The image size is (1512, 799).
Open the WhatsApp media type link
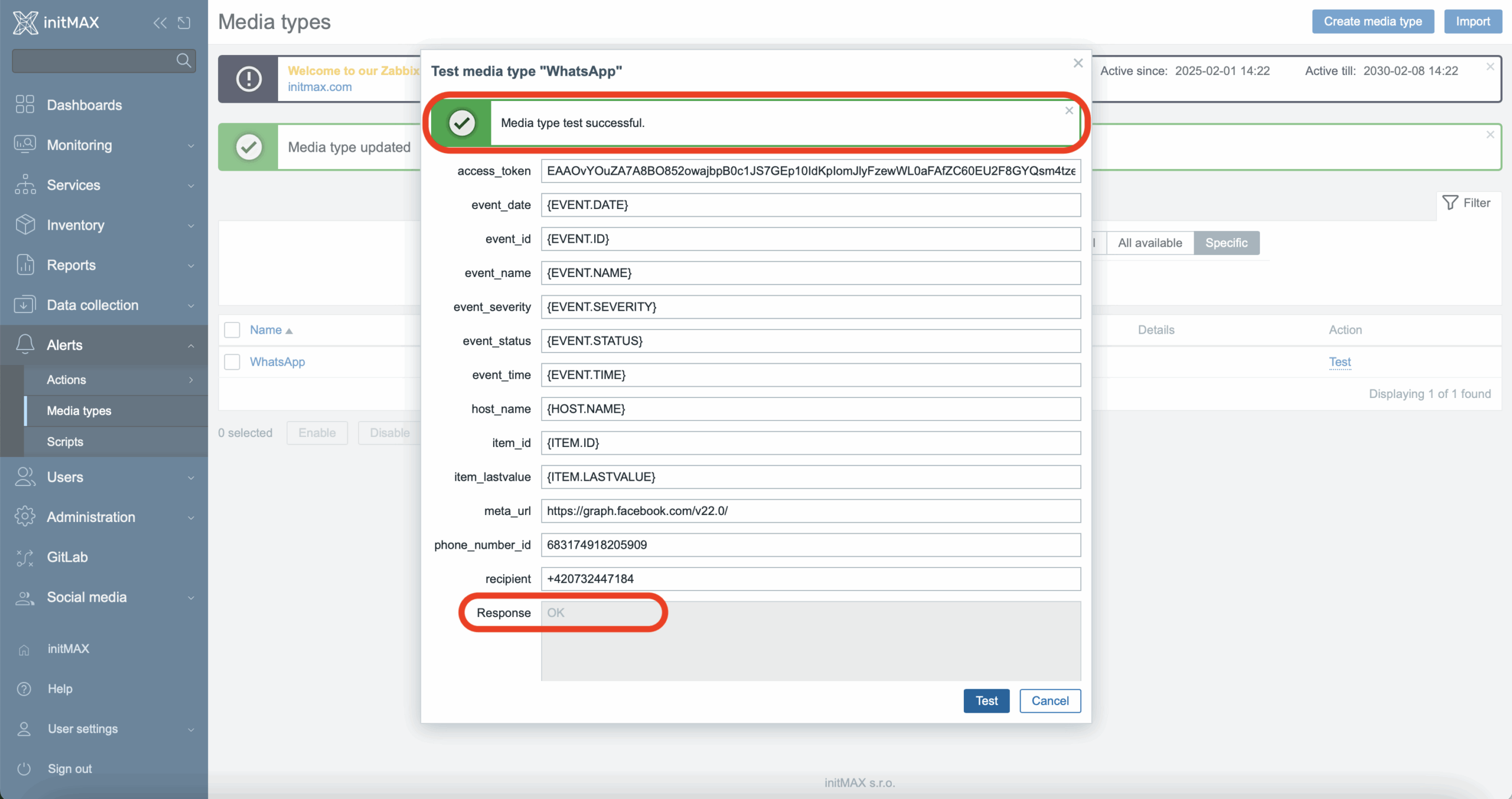[277, 361]
